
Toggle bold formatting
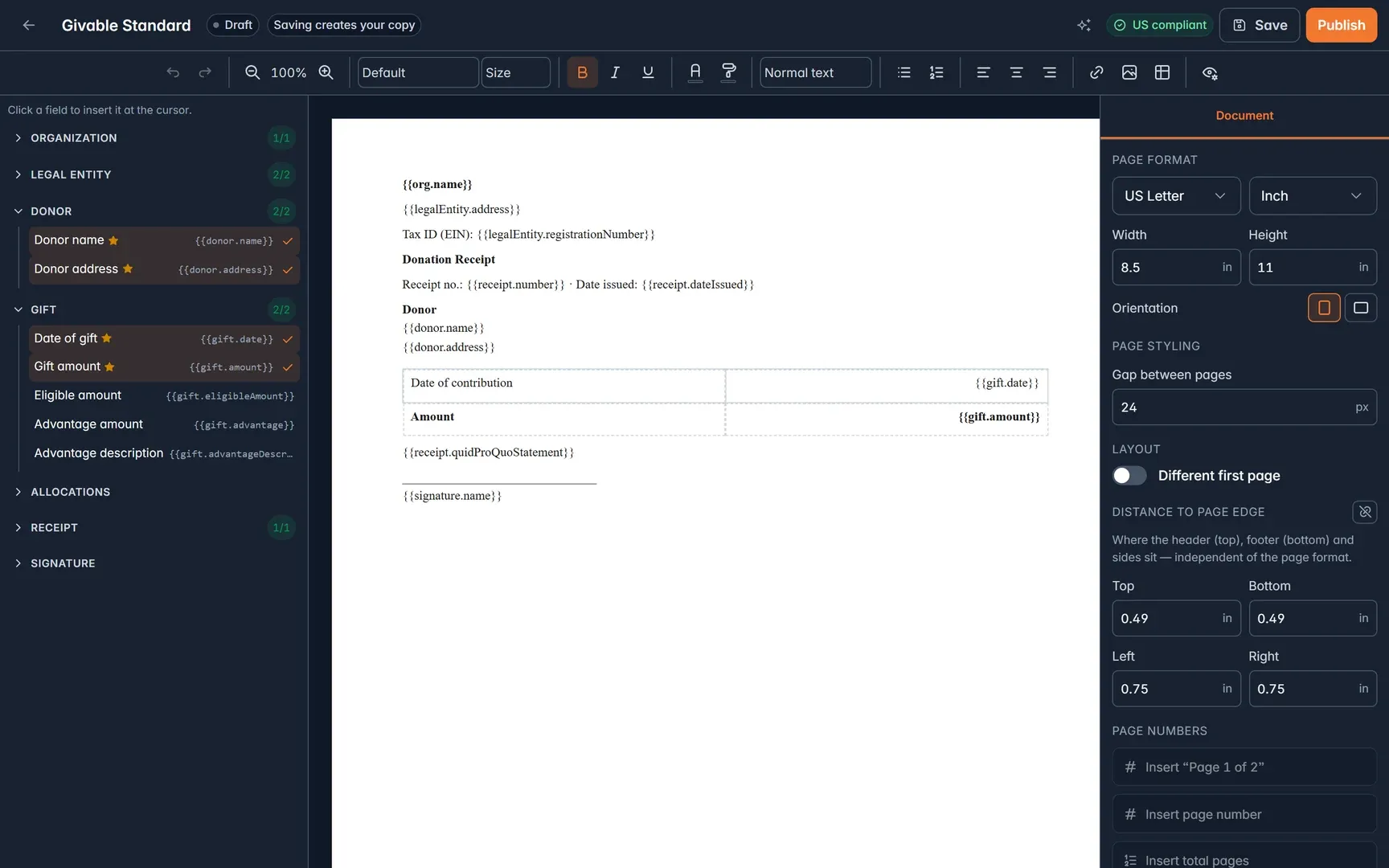pyautogui.click(x=582, y=72)
